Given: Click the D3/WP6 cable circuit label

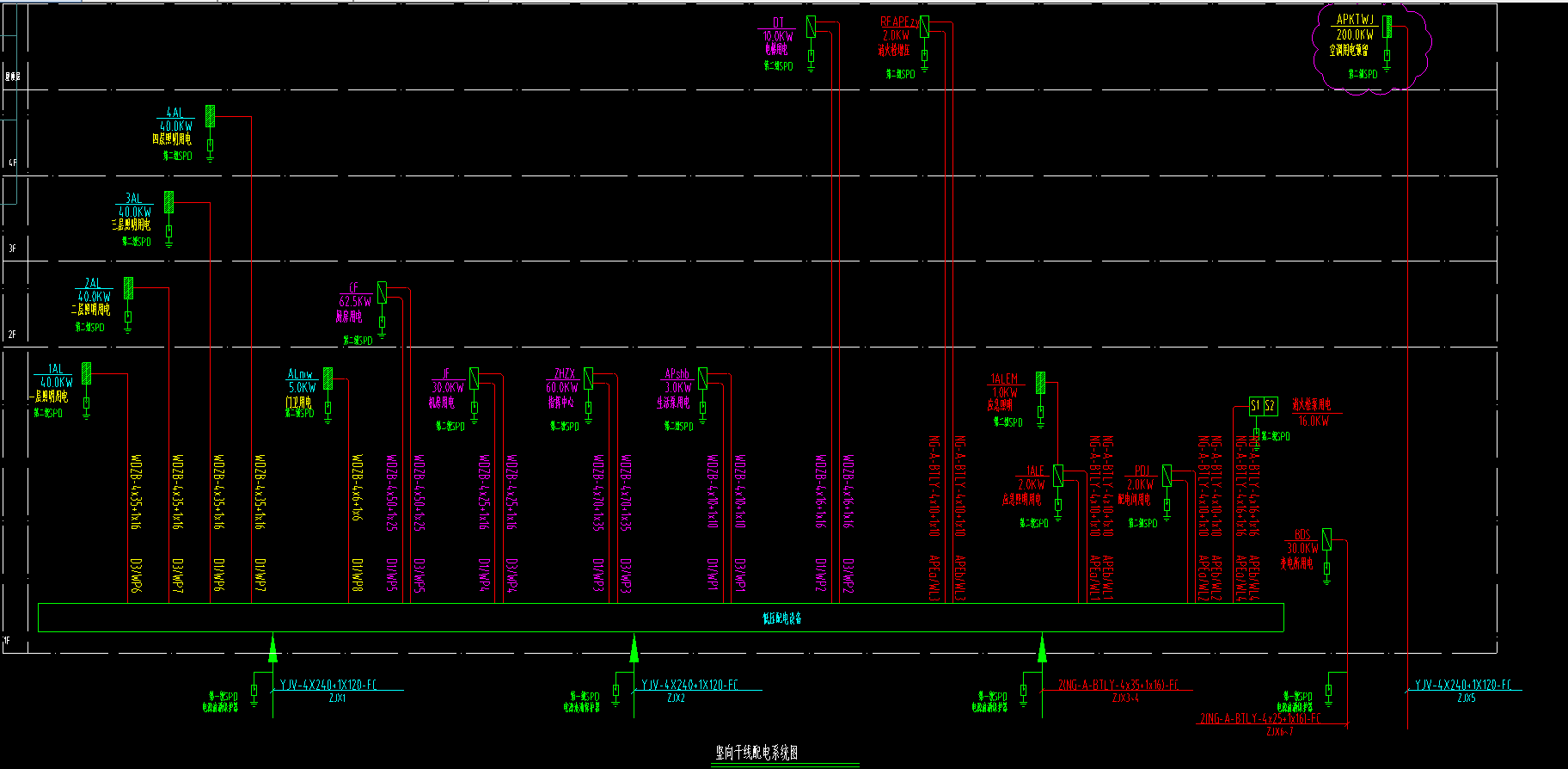Looking at the screenshot, I should click(135, 575).
